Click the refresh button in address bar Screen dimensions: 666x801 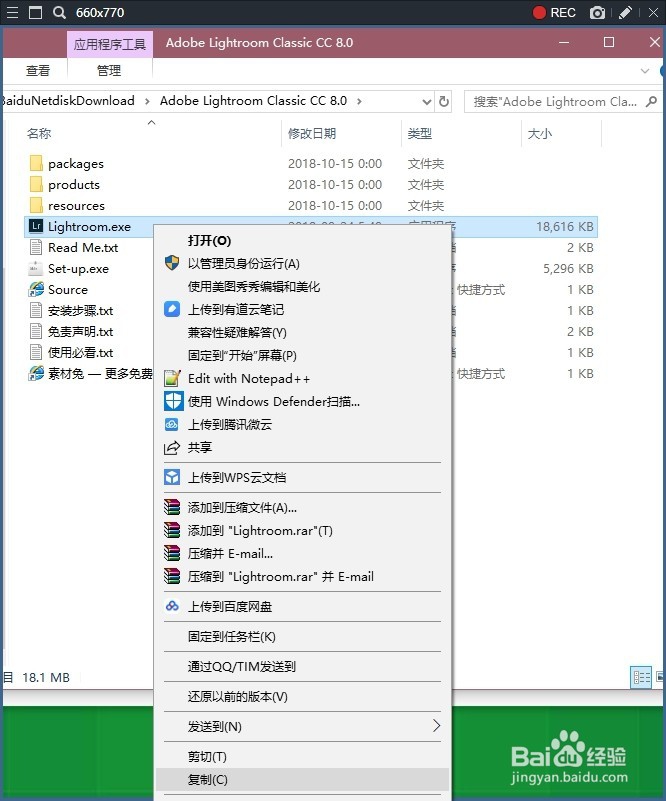tap(444, 101)
